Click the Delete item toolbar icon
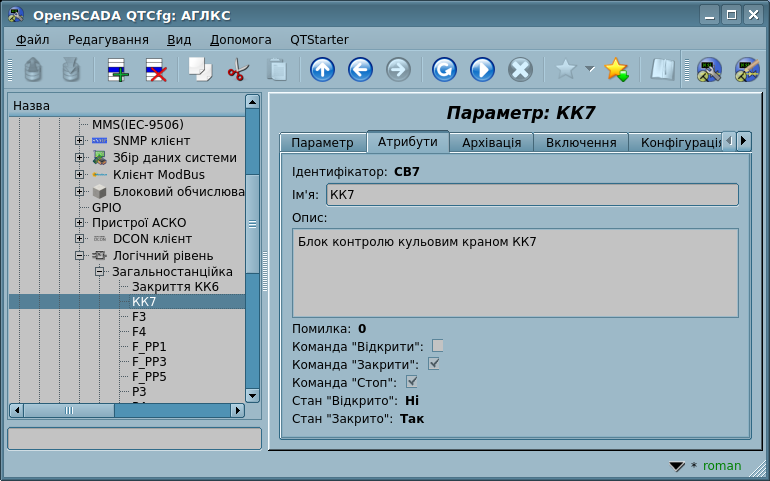 point(156,70)
